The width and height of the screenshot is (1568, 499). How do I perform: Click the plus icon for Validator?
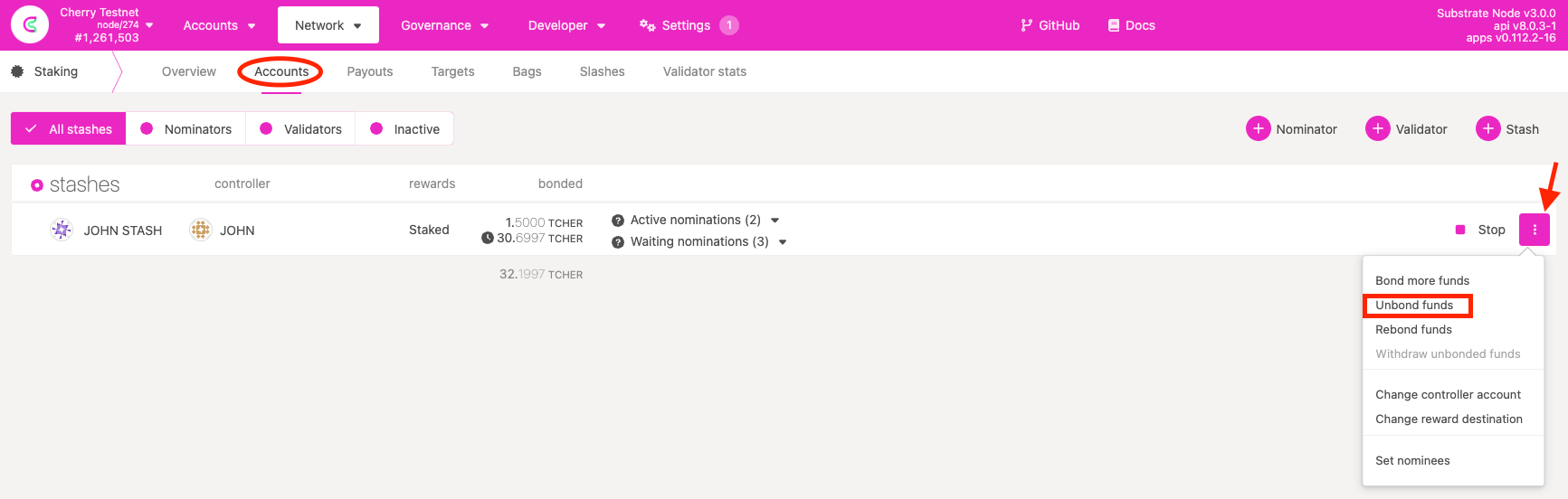pos(1377,129)
